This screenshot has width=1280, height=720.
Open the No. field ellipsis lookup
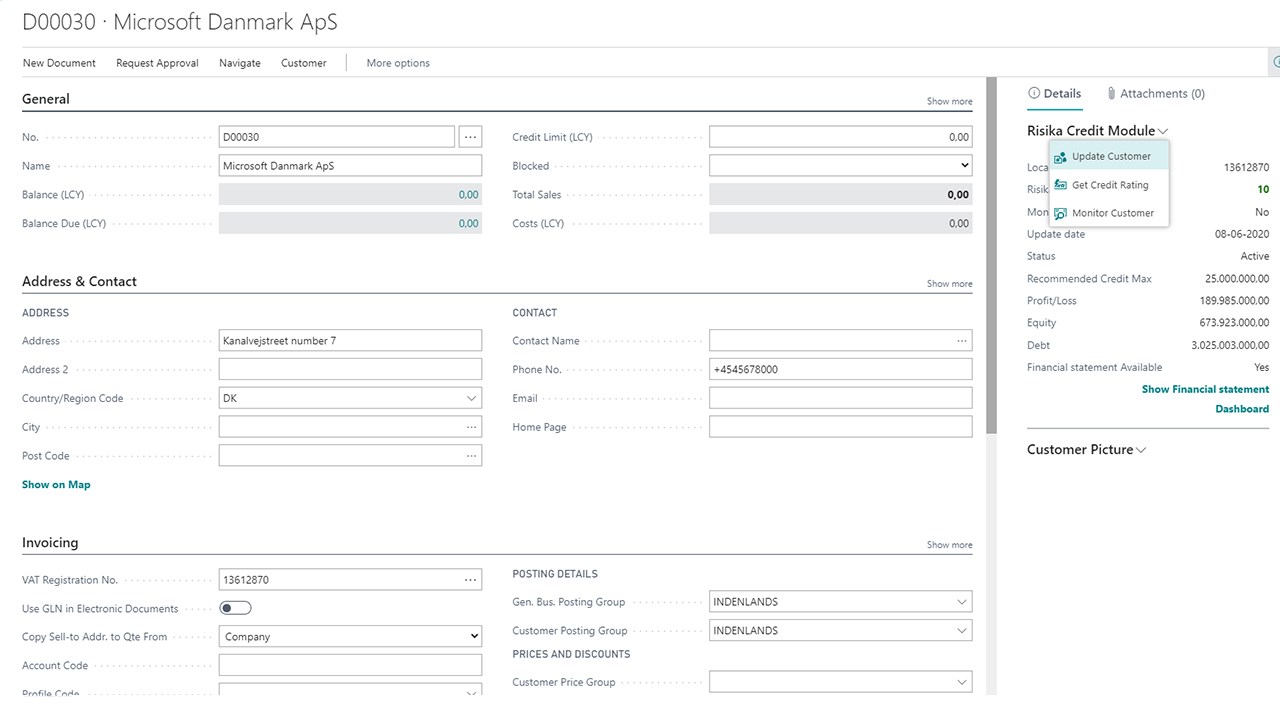(470, 137)
